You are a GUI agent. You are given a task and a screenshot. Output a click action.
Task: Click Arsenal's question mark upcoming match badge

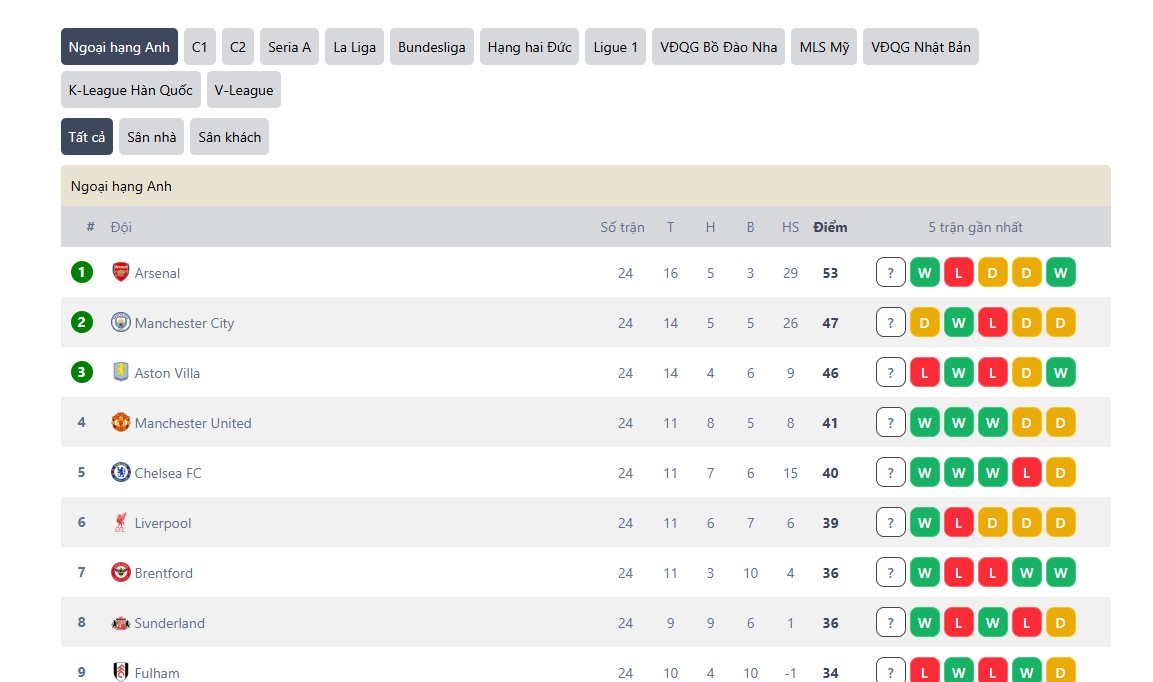[890, 272]
